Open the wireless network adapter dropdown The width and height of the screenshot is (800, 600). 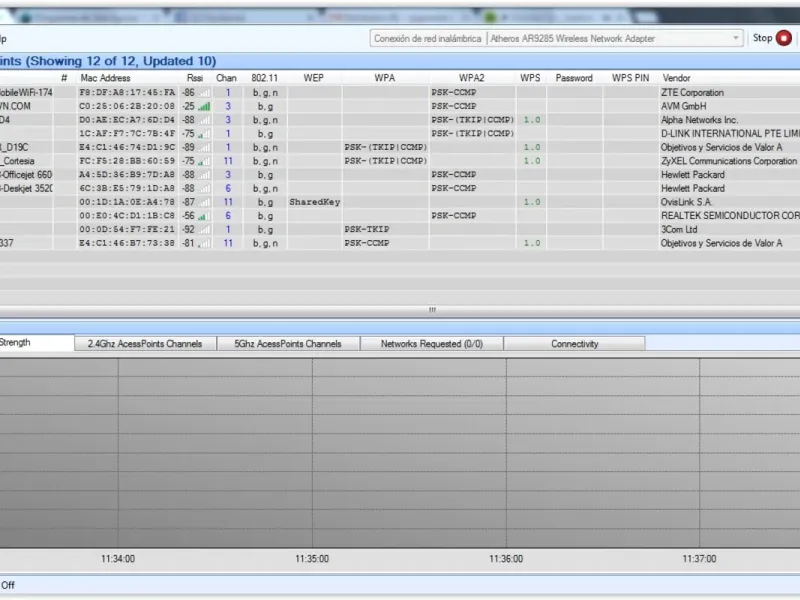click(556, 39)
